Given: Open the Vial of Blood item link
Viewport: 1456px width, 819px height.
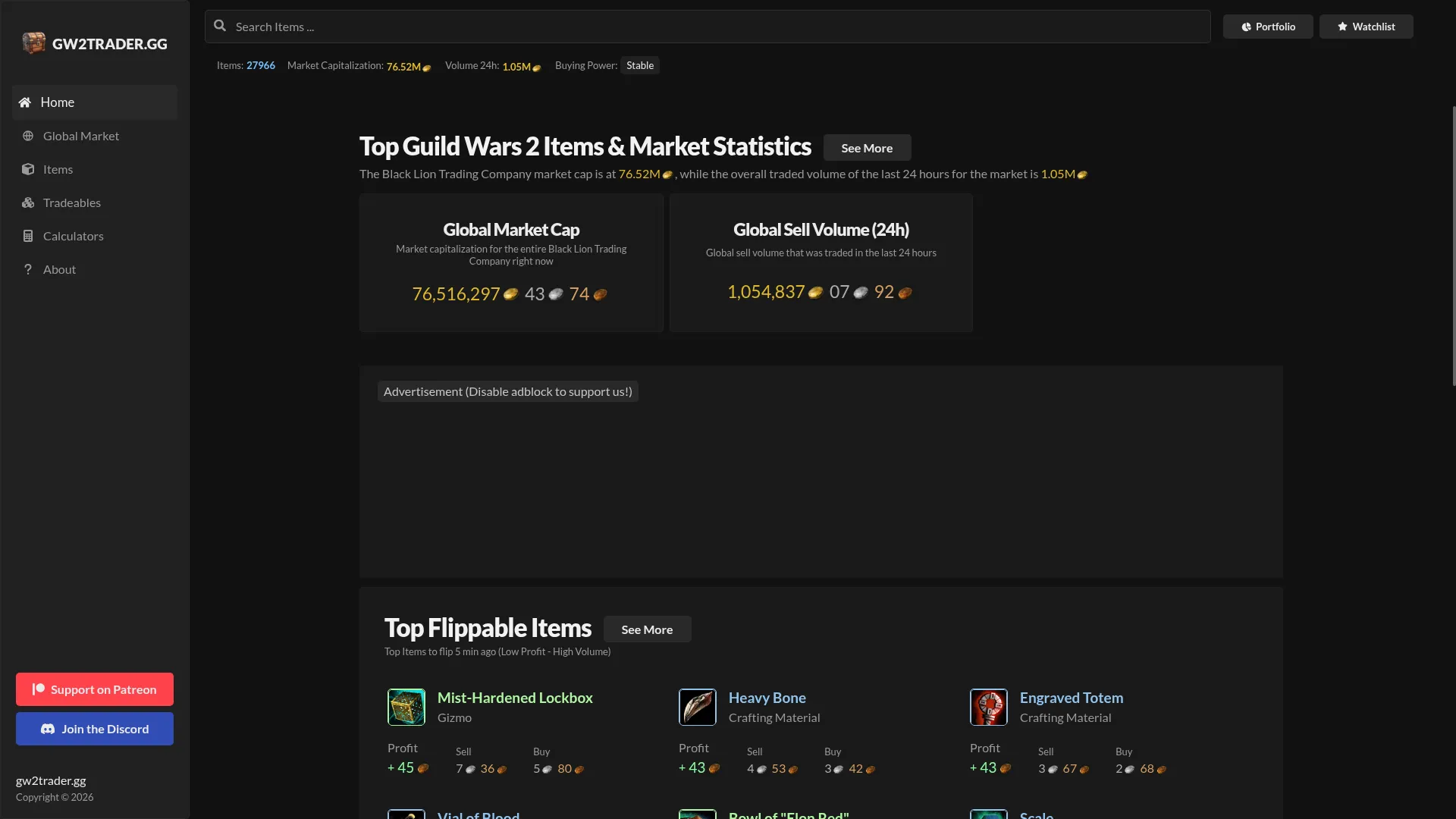Looking at the screenshot, I should 479,815.
